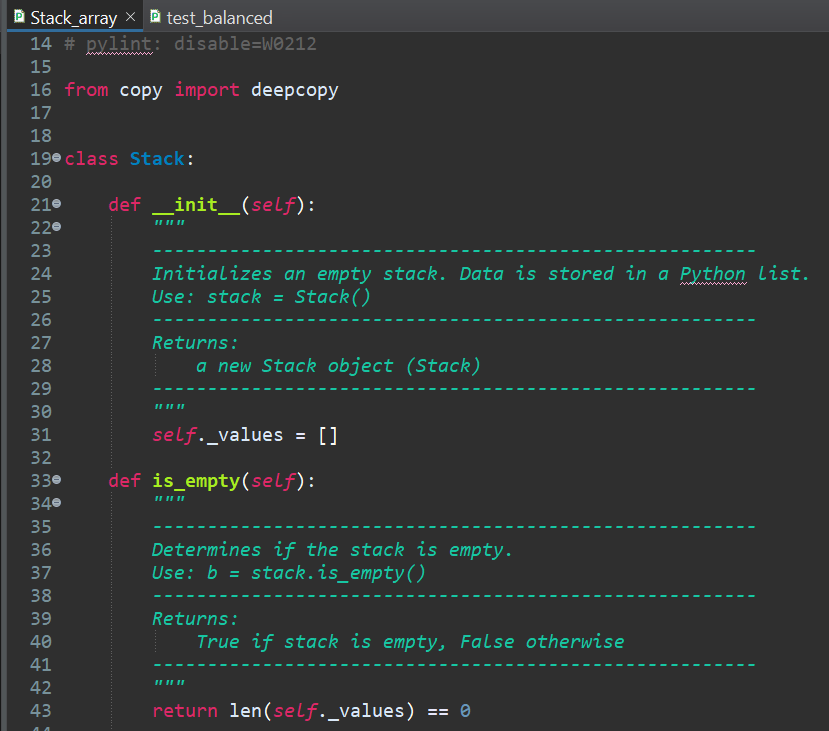Click the Python file icon on test_balanced tab

155,16
